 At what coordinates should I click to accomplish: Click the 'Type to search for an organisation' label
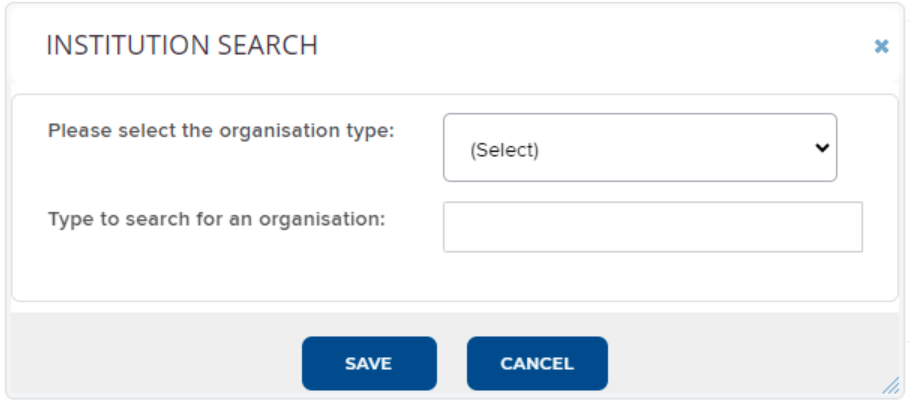click(217, 218)
